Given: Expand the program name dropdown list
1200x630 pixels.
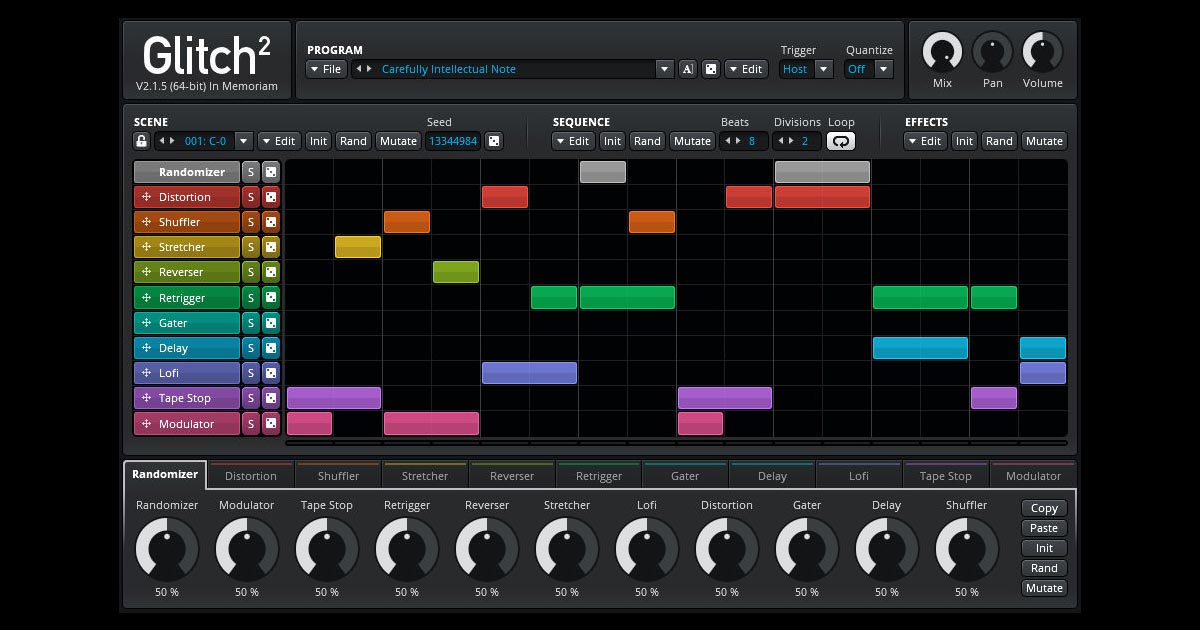Looking at the screenshot, I should [x=665, y=69].
